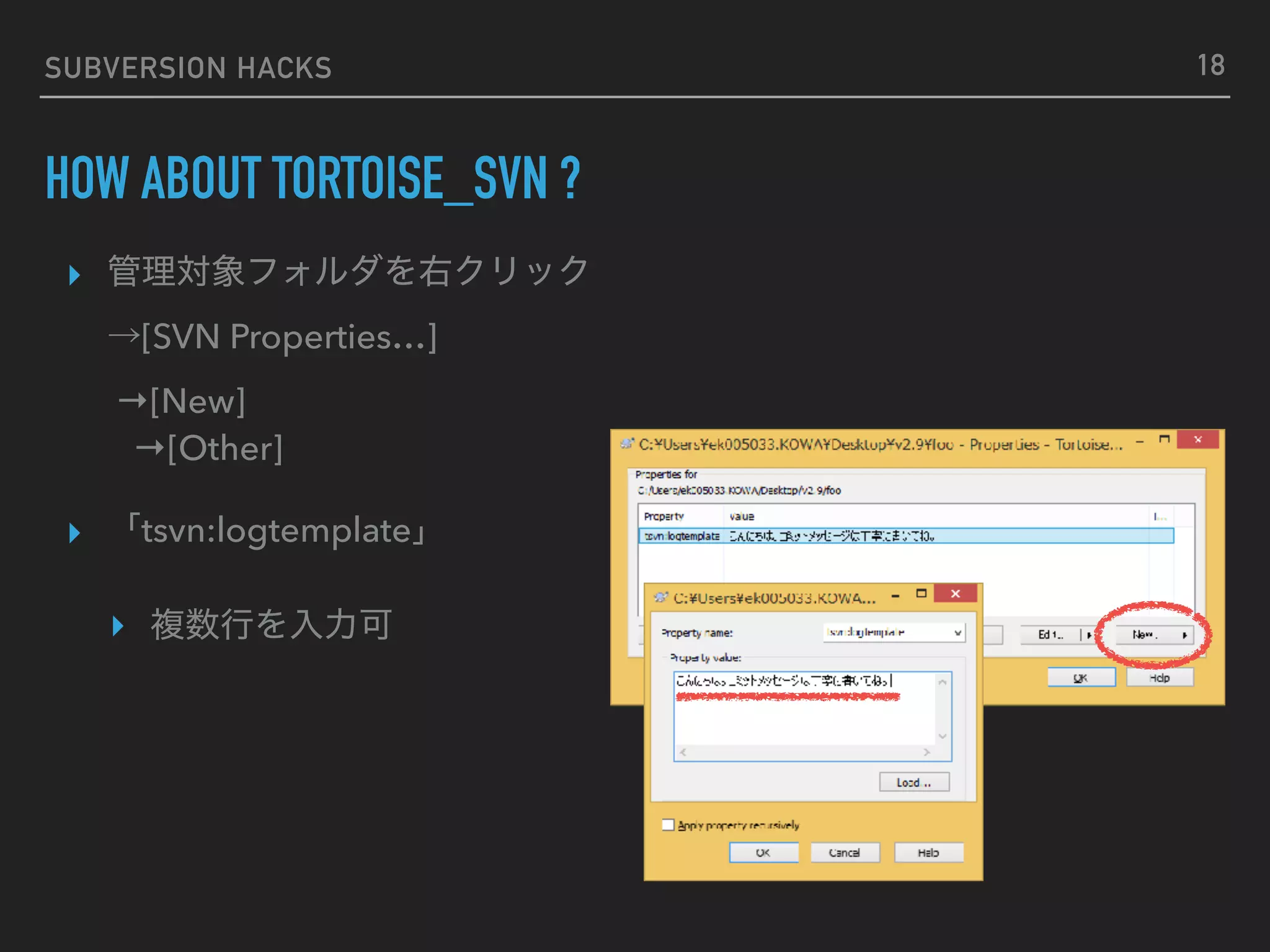Minimize the property edit dialog

click(x=895, y=596)
